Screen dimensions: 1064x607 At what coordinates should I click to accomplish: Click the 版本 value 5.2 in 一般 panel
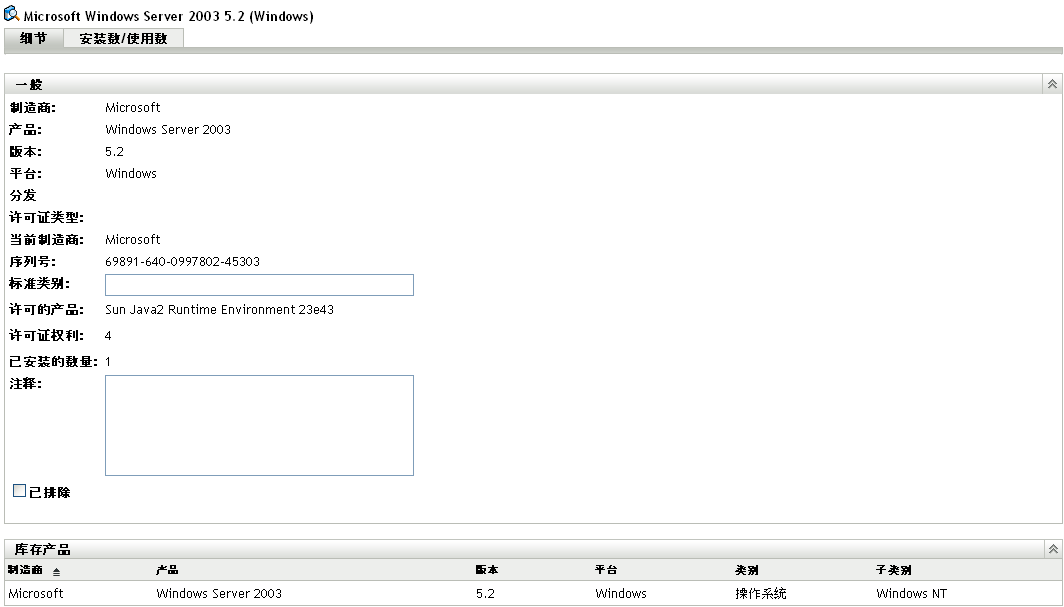point(115,151)
